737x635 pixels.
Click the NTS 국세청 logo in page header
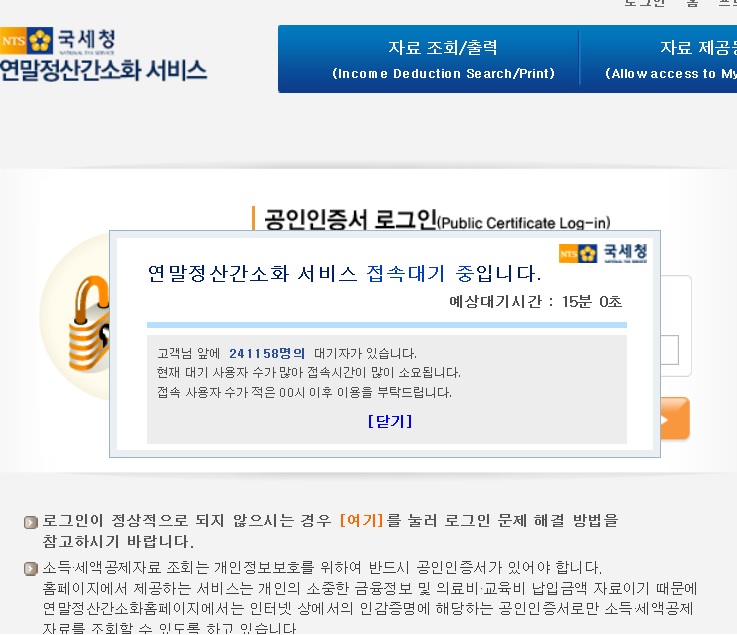57,40
